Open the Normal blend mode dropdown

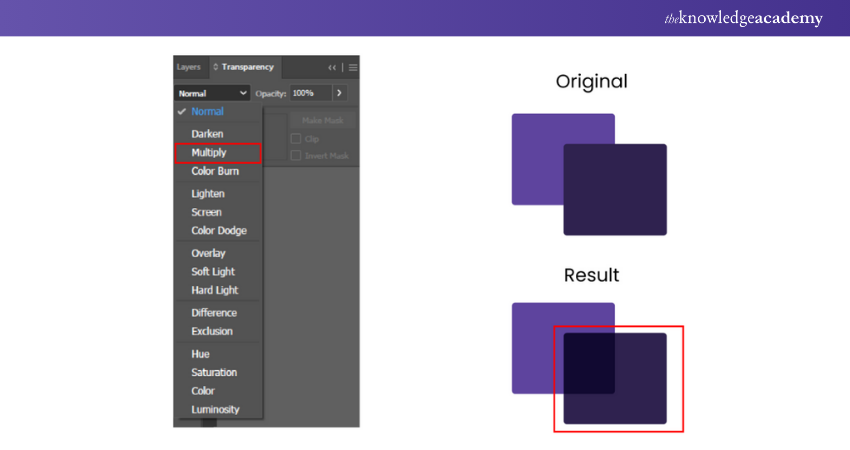point(212,93)
